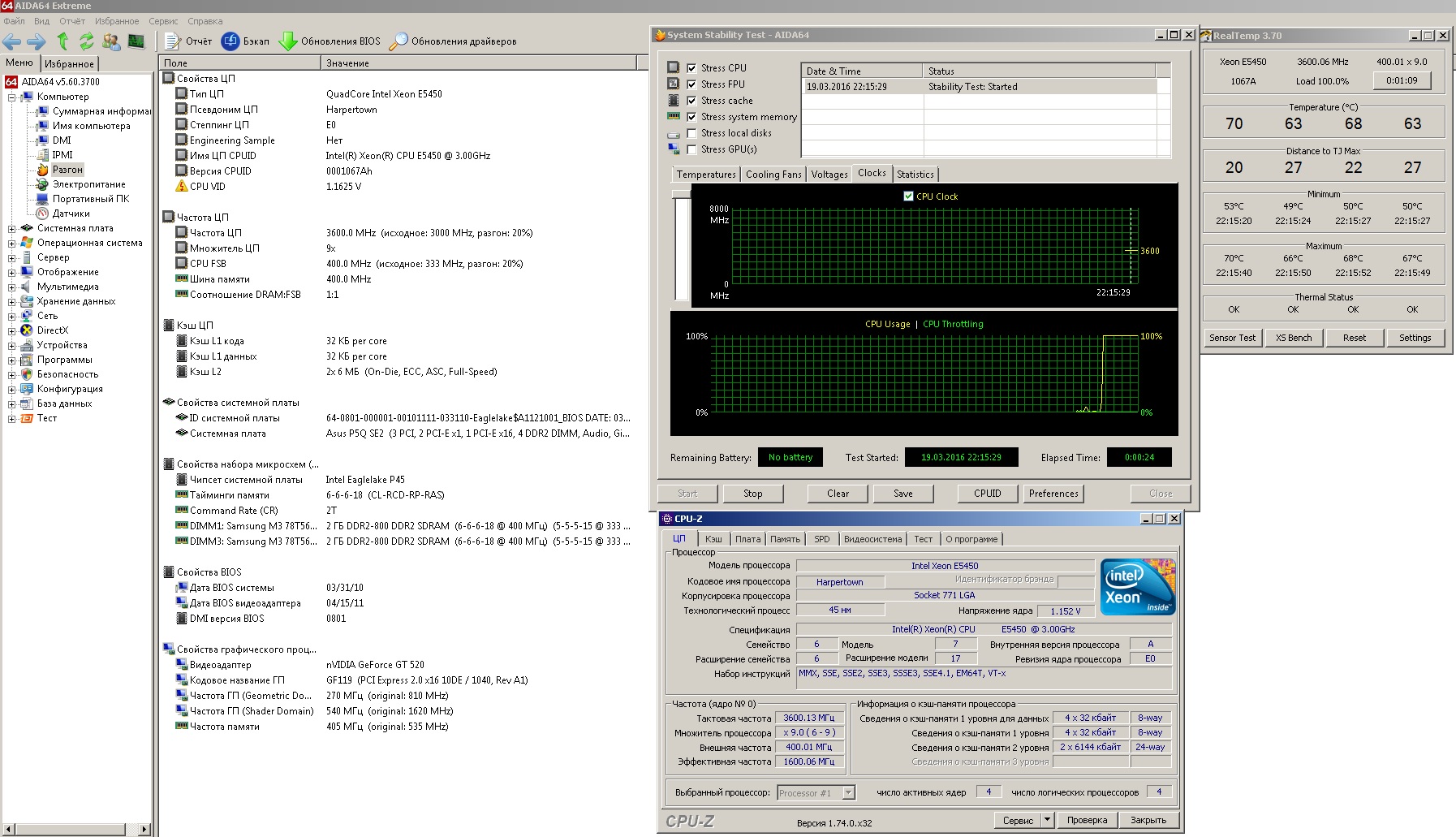
Task: Open the stability test monitor toolbar icon
Action: 136,41
